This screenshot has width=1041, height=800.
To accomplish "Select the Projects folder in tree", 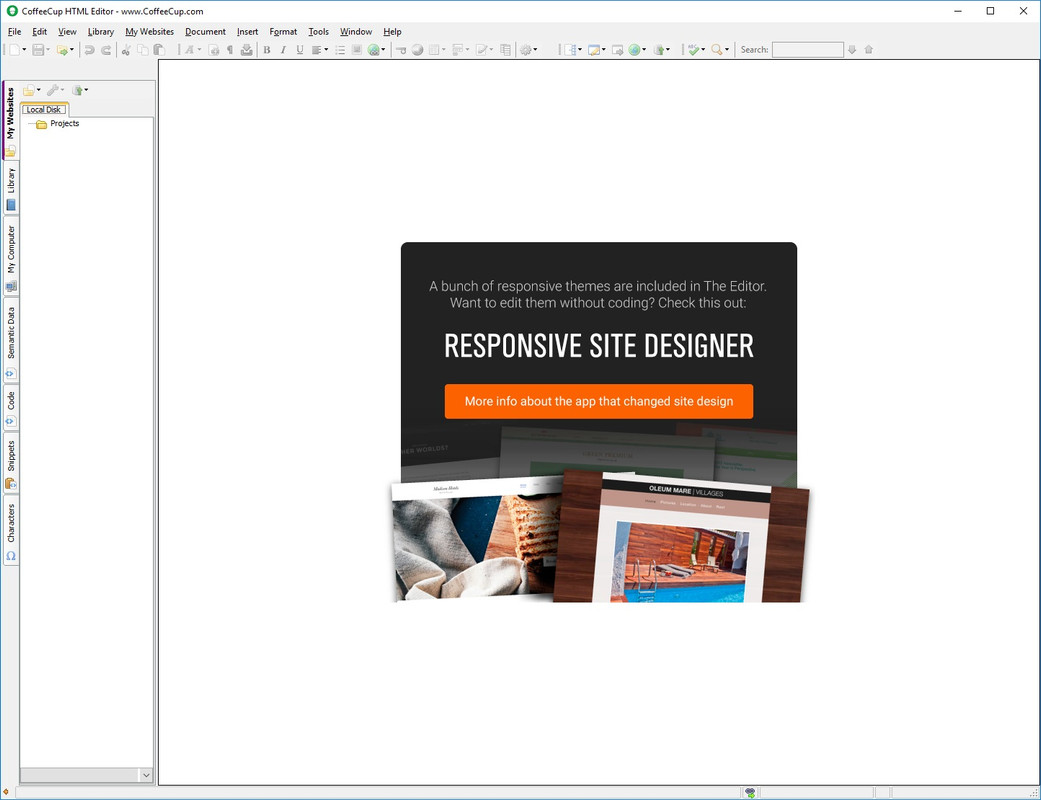I will pos(64,123).
